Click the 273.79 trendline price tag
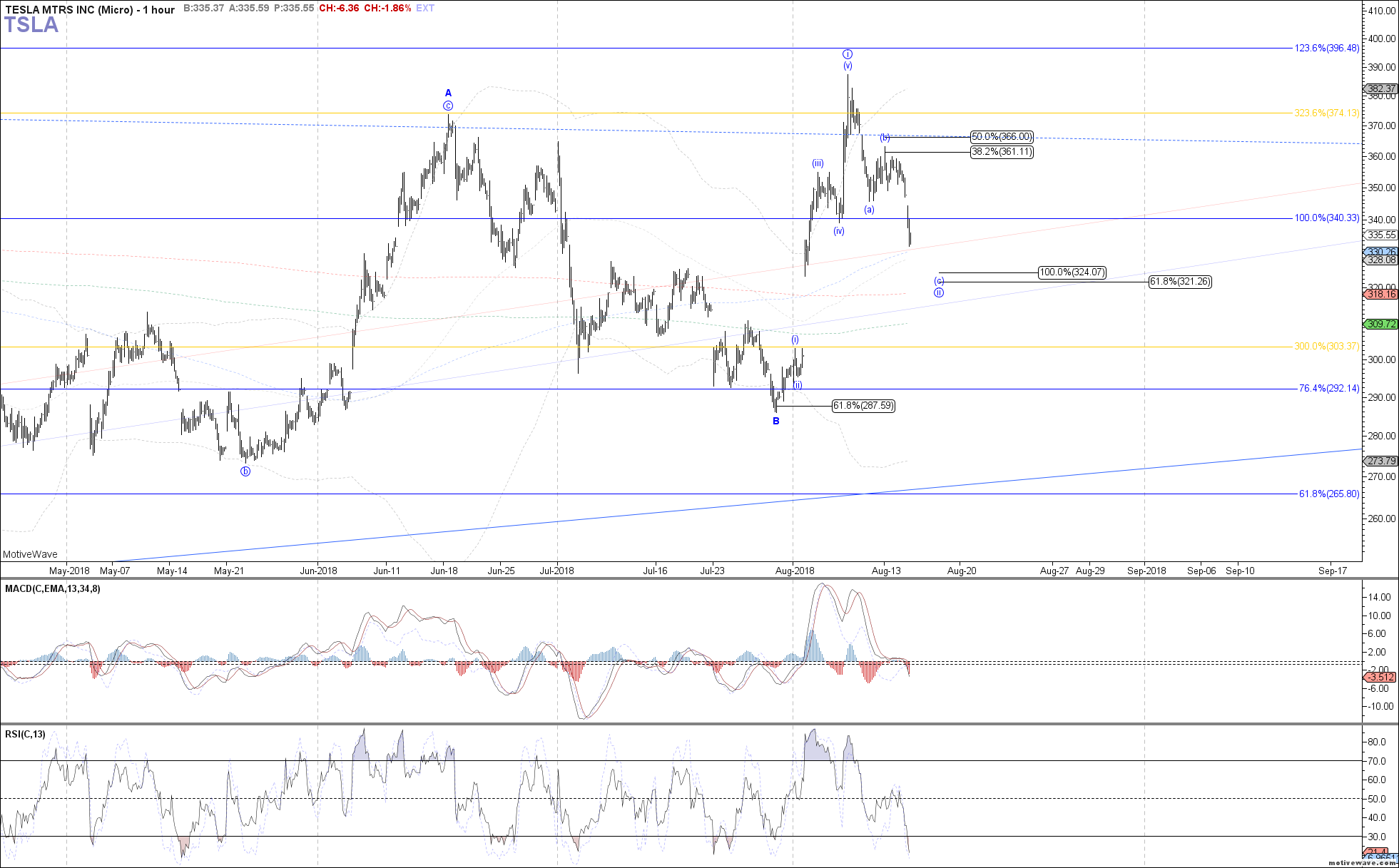Viewport: 1399px width, 868px height. click(1381, 461)
